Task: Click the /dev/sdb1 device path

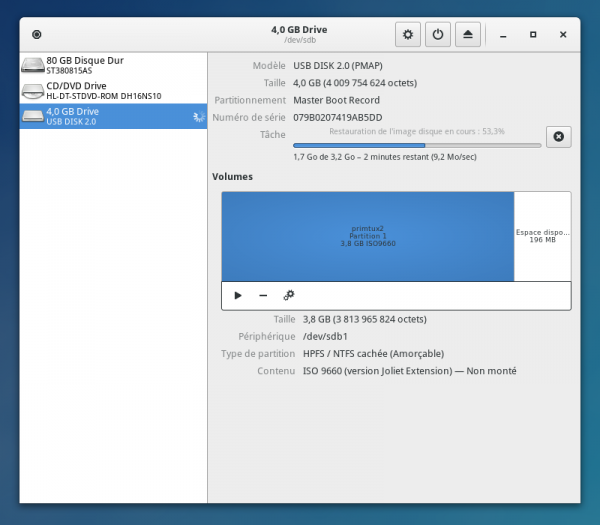Action: pyautogui.click(x=326, y=336)
